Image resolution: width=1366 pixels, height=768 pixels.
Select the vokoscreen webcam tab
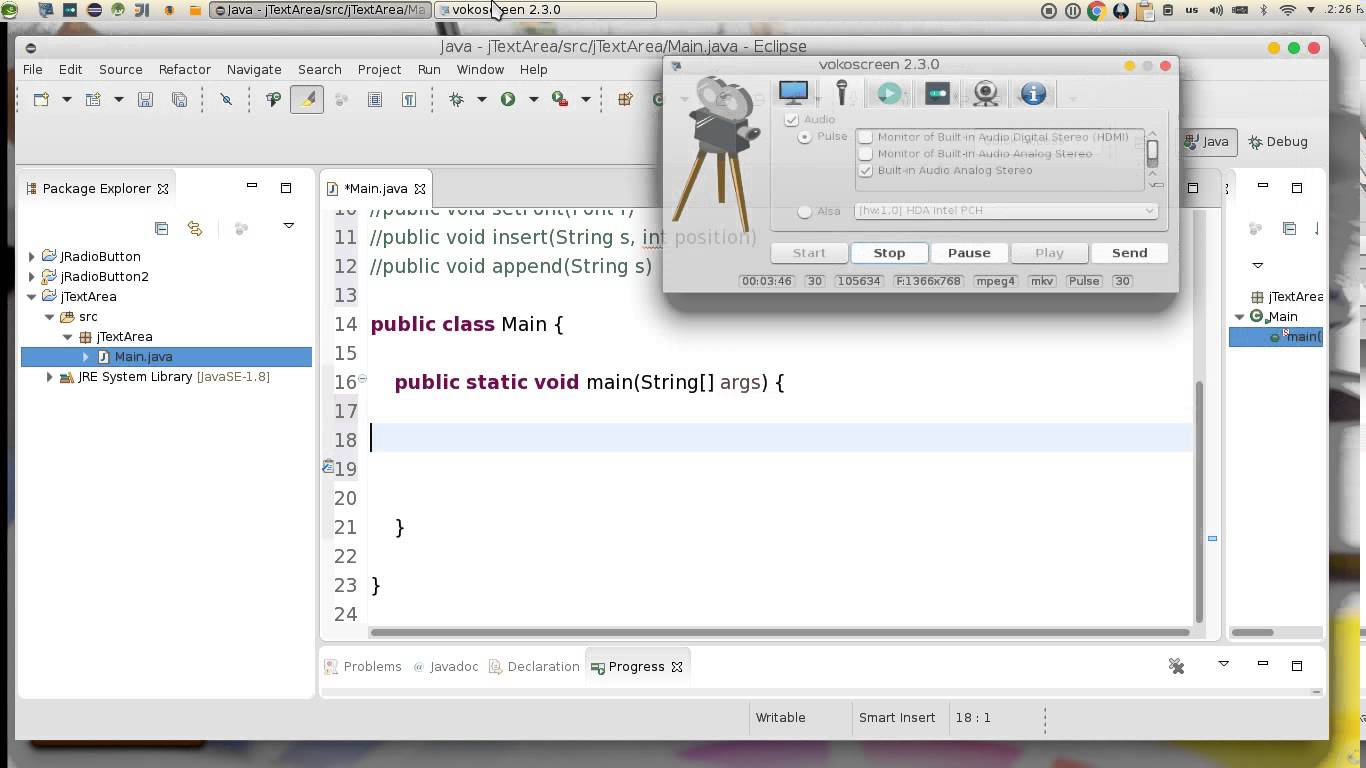click(986, 93)
